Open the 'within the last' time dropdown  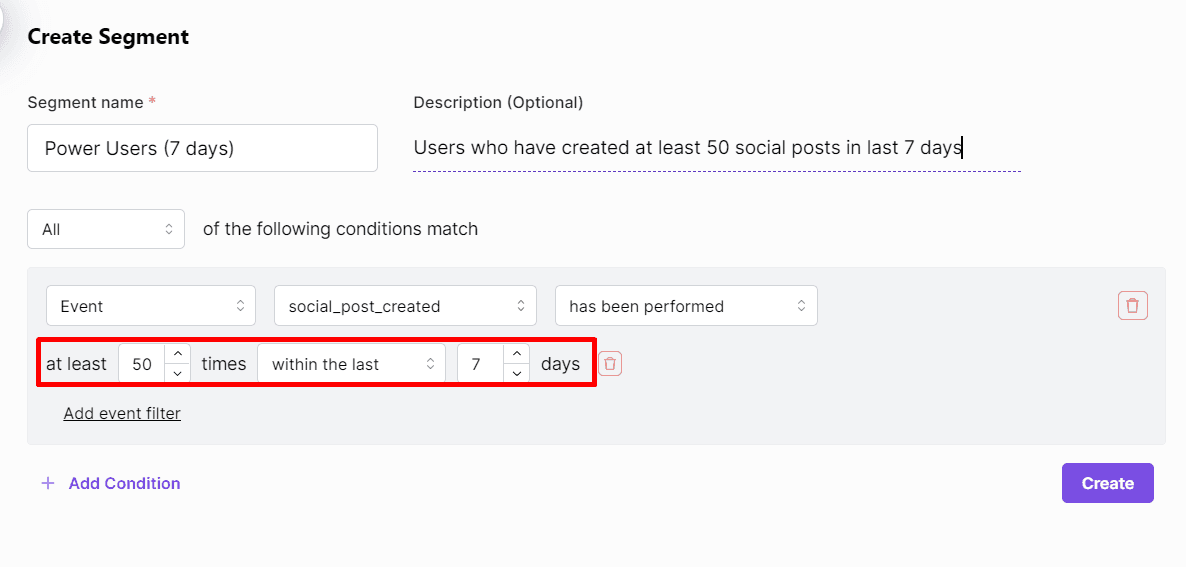pos(351,364)
